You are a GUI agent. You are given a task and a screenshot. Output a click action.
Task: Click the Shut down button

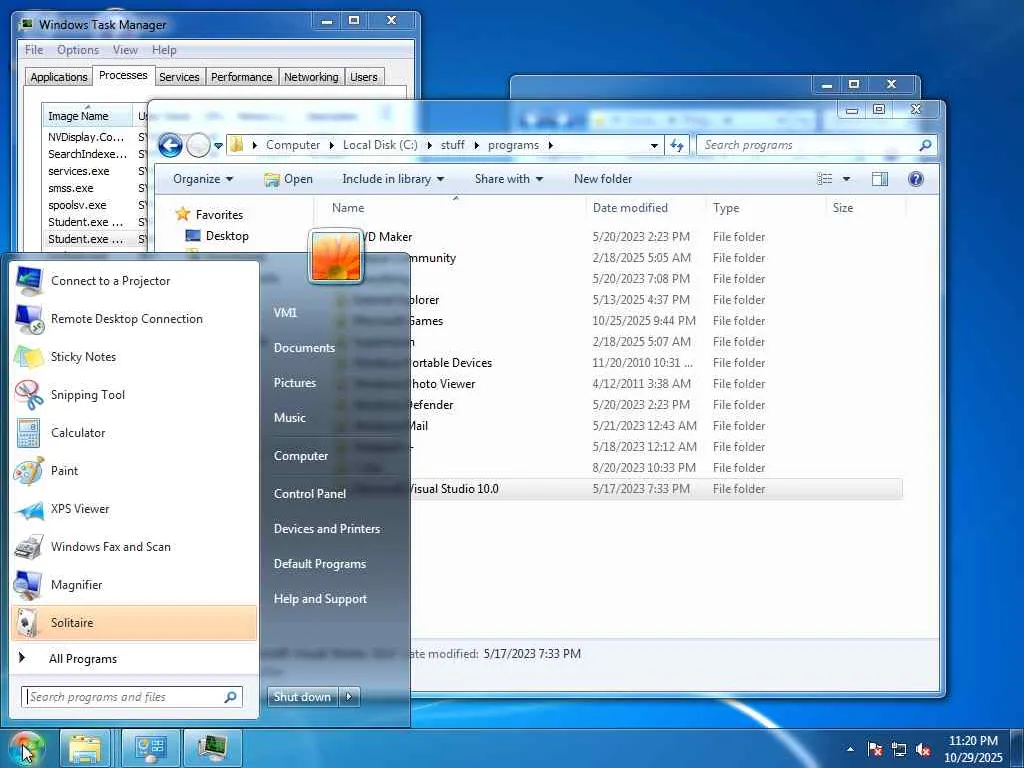coord(302,697)
